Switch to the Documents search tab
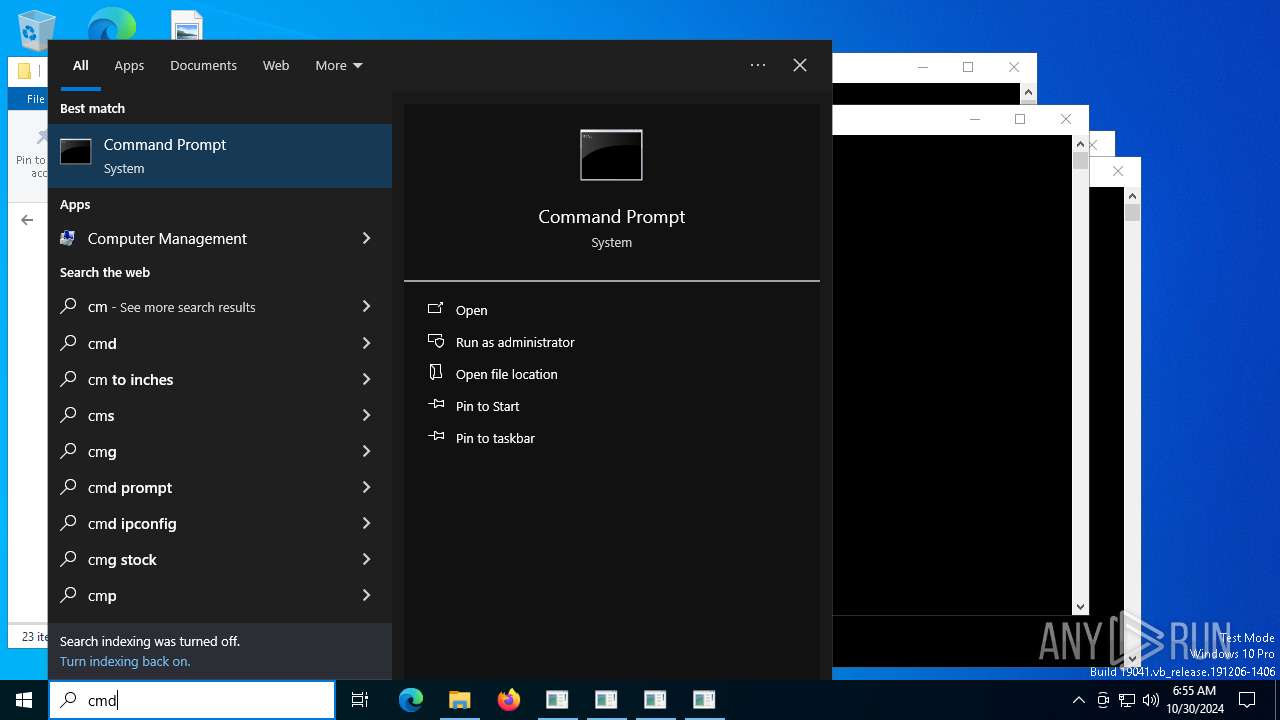This screenshot has height=720, width=1280. (x=203, y=65)
